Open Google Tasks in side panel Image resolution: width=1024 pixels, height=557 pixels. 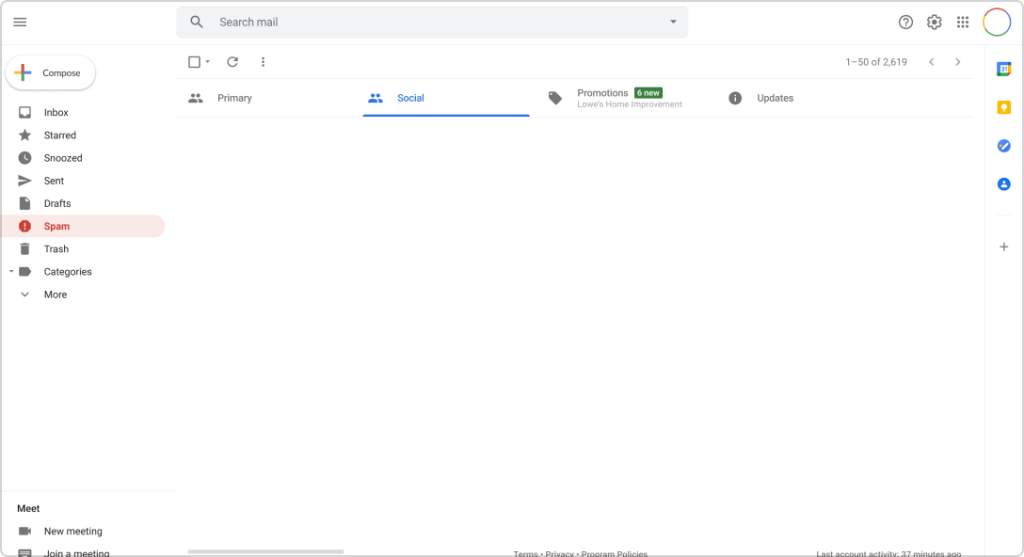1004,146
